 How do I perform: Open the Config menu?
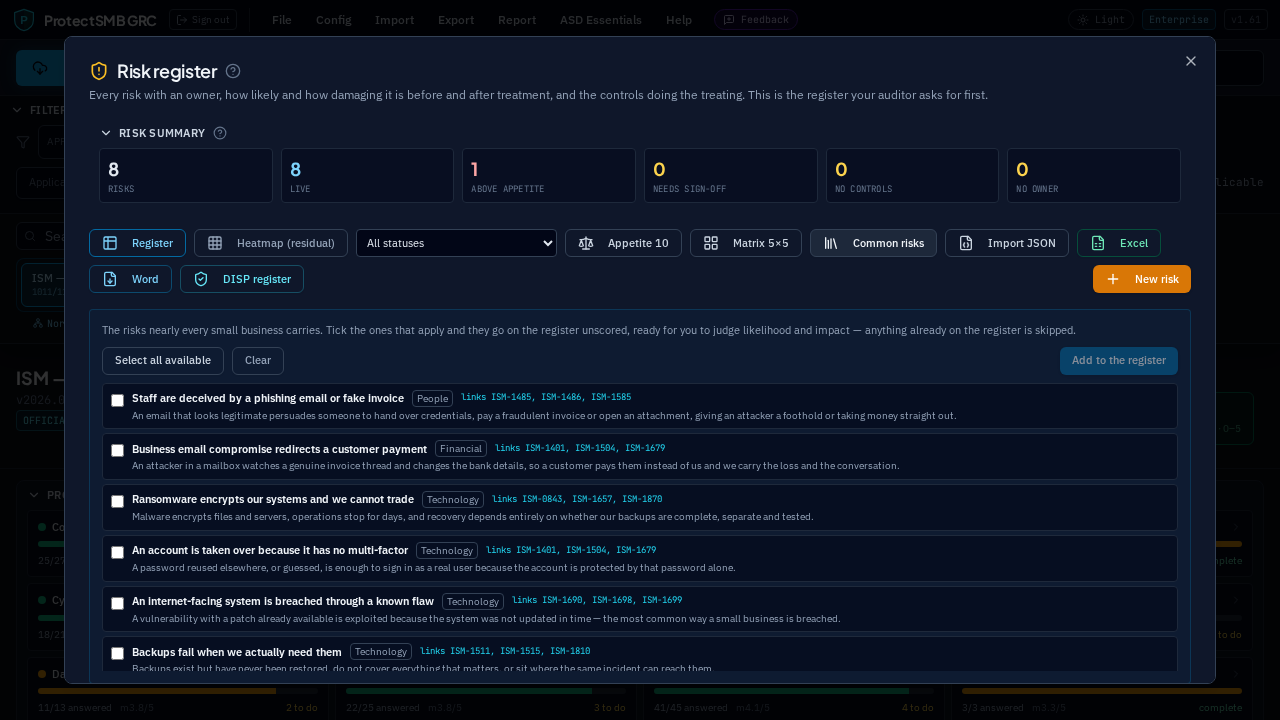tap(333, 20)
